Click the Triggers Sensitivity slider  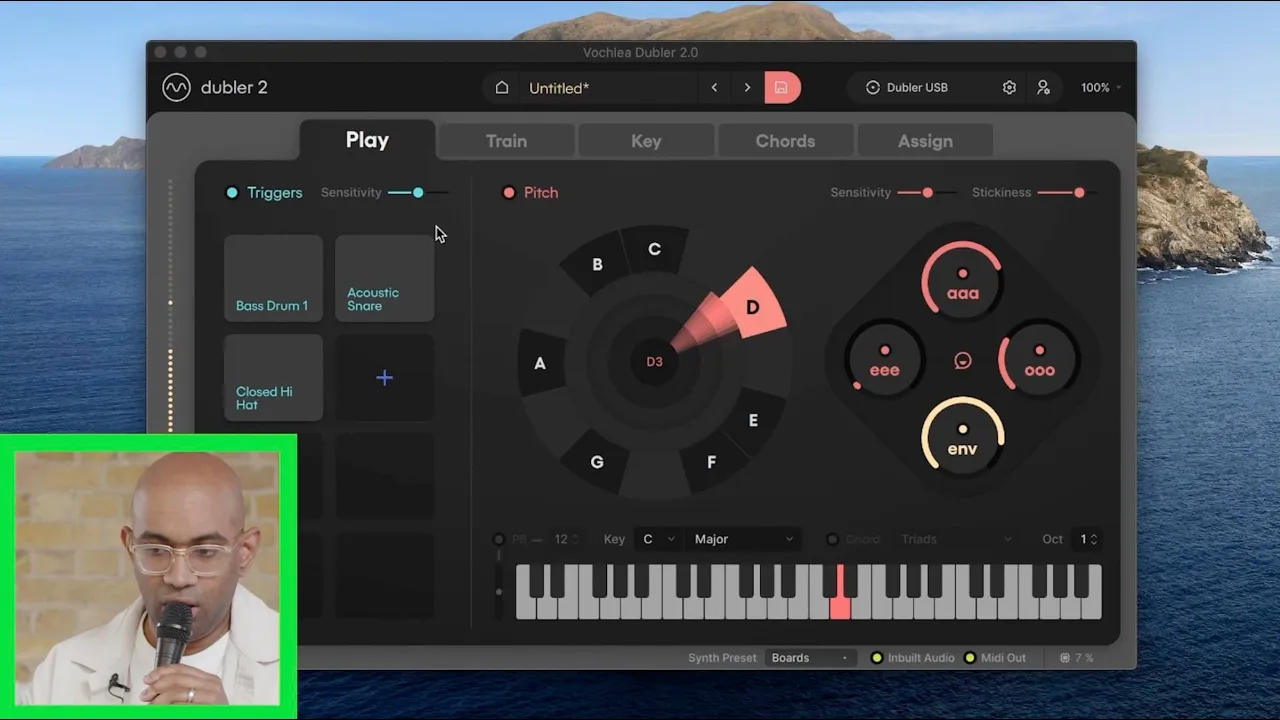coord(418,193)
